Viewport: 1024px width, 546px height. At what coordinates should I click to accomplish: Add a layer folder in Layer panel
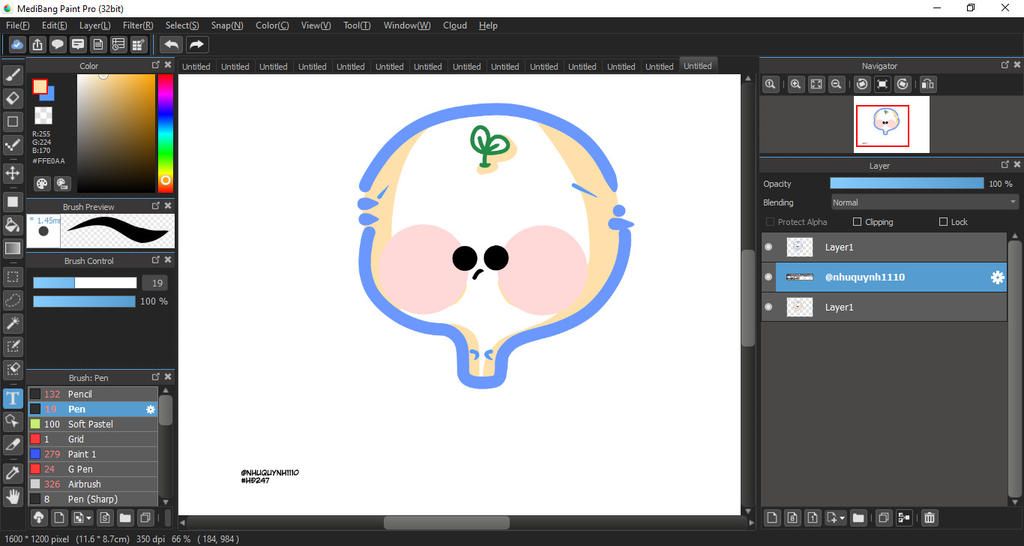[858, 518]
